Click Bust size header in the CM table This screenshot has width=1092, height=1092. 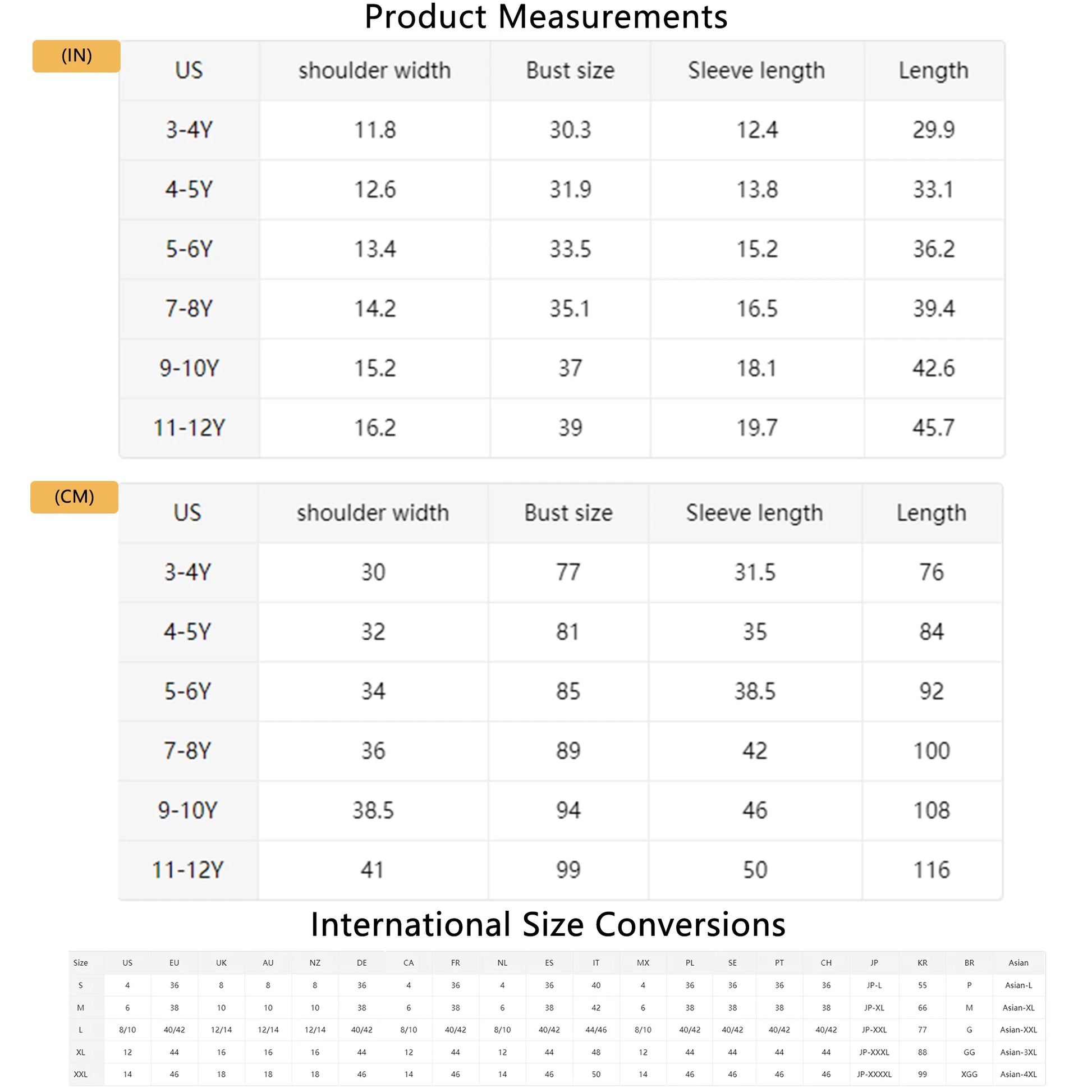click(568, 513)
